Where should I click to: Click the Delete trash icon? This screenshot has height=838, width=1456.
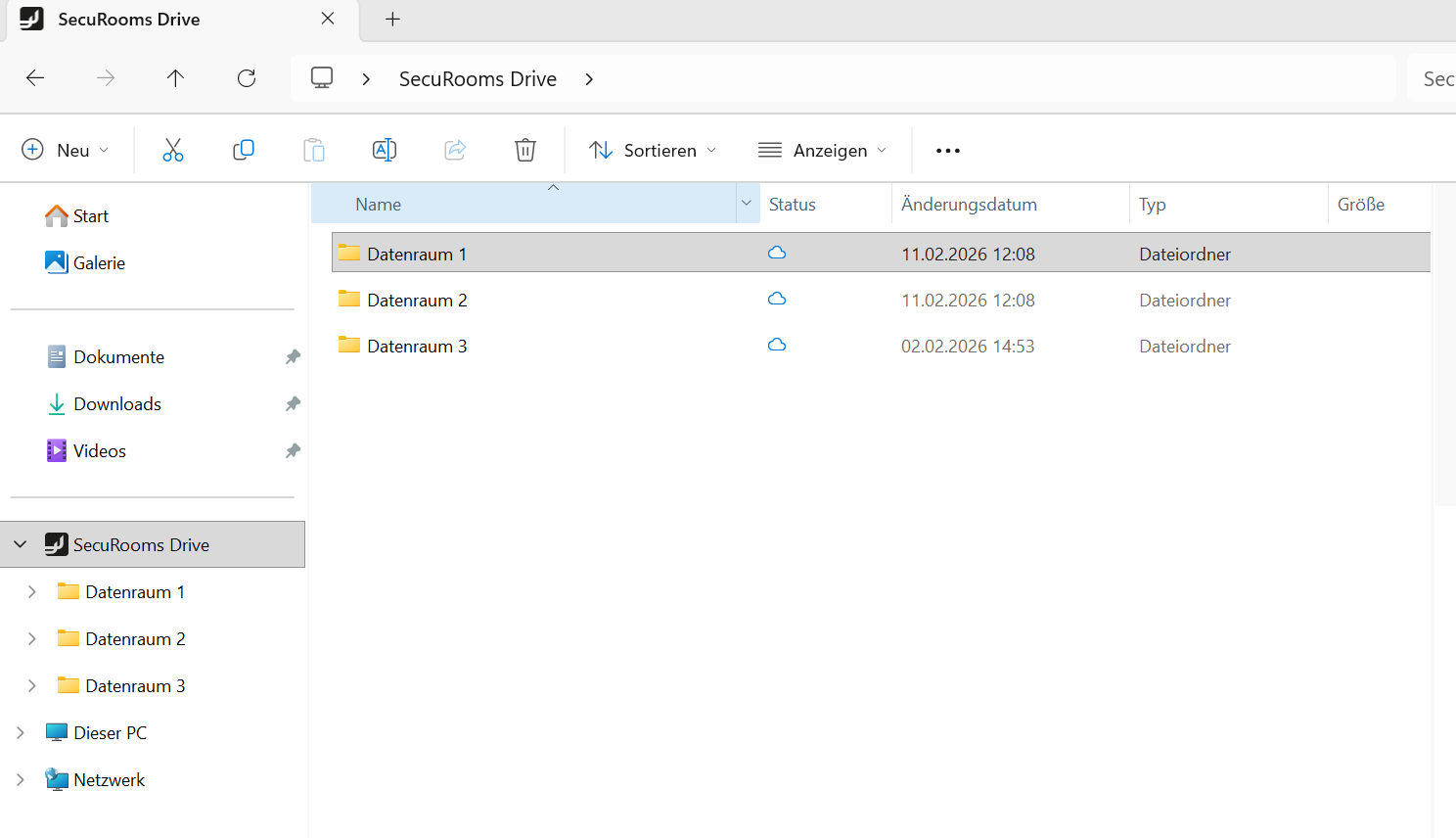[x=525, y=150]
